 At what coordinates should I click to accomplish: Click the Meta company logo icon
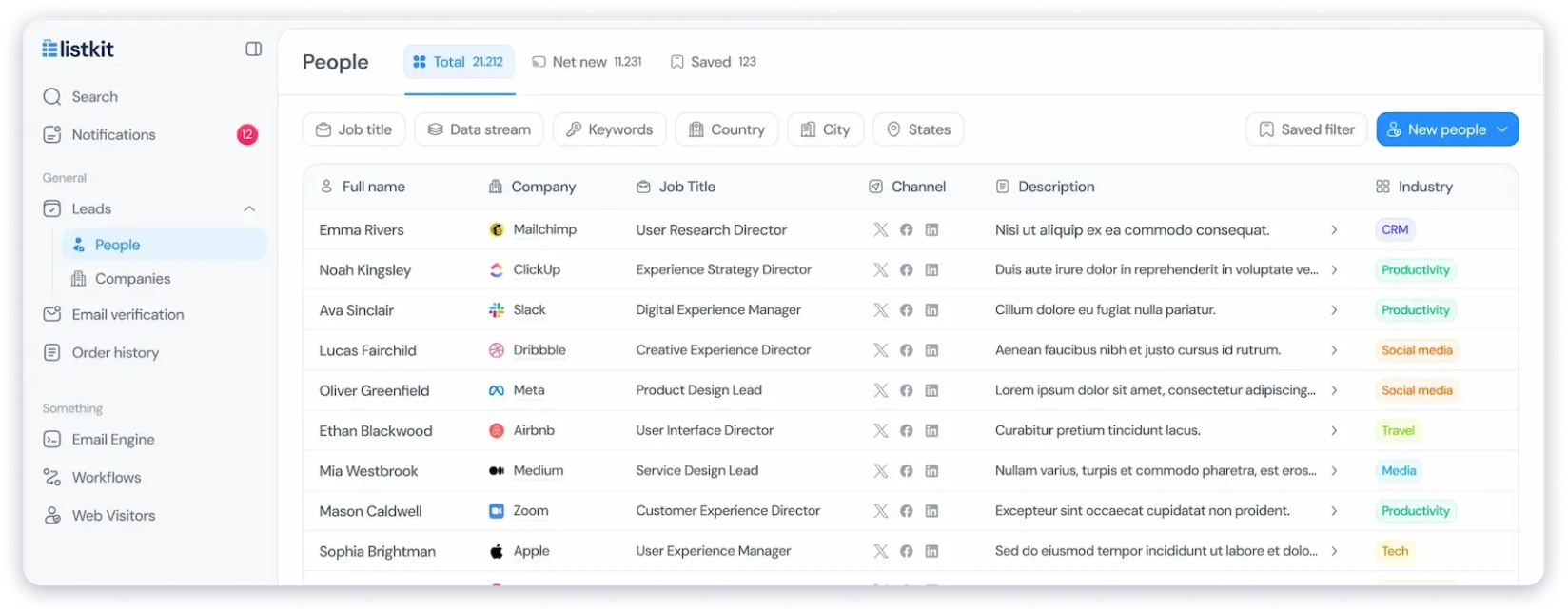point(497,390)
